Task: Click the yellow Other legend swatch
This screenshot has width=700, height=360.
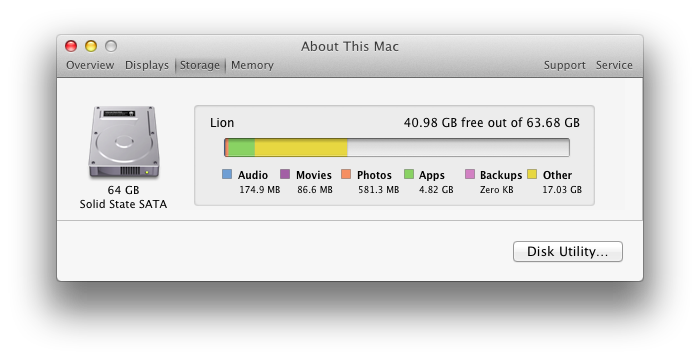Action: coord(532,174)
